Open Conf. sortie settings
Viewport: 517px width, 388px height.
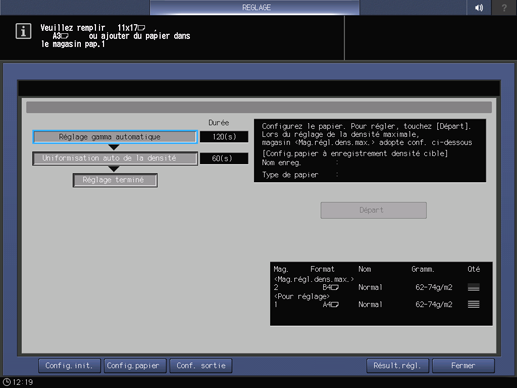[201, 366]
